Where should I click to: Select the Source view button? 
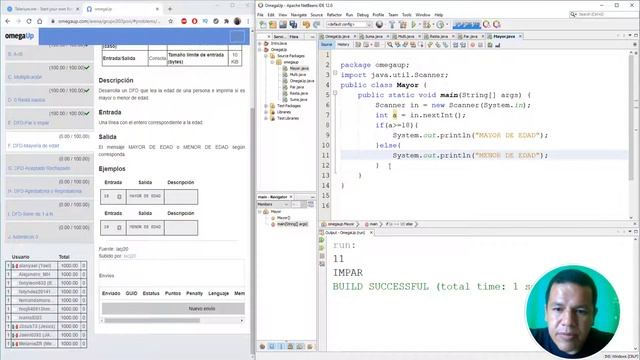click(x=327, y=45)
